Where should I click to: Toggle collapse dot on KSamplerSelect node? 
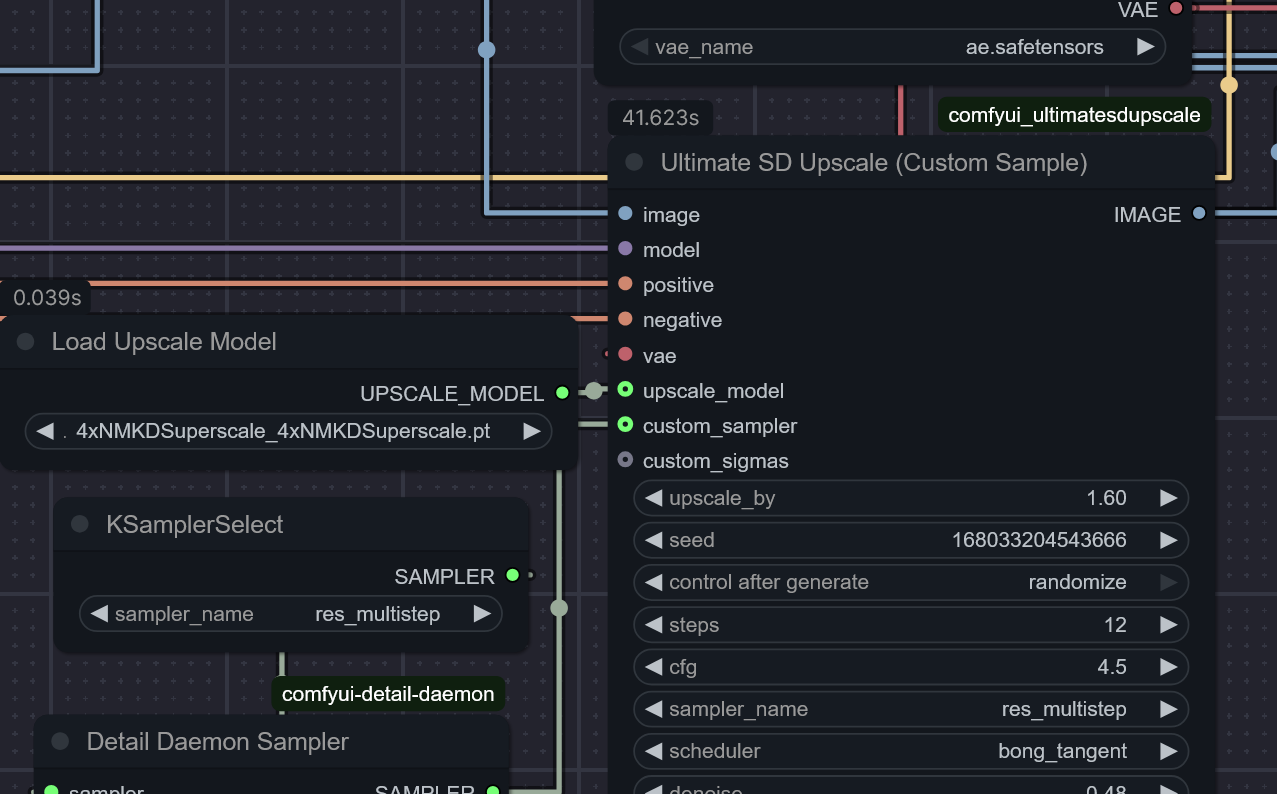(x=80, y=525)
